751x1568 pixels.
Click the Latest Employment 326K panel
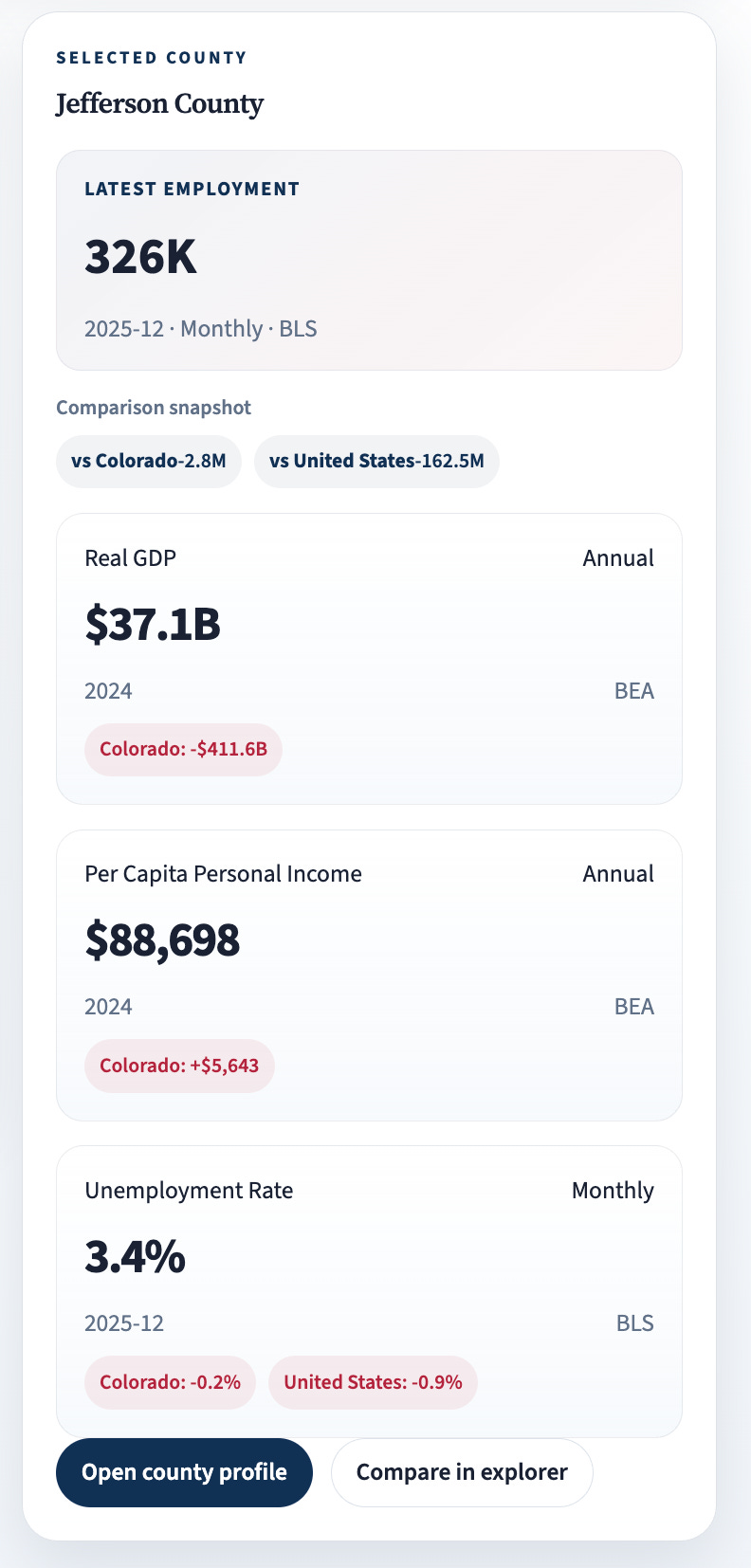point(369,260)
